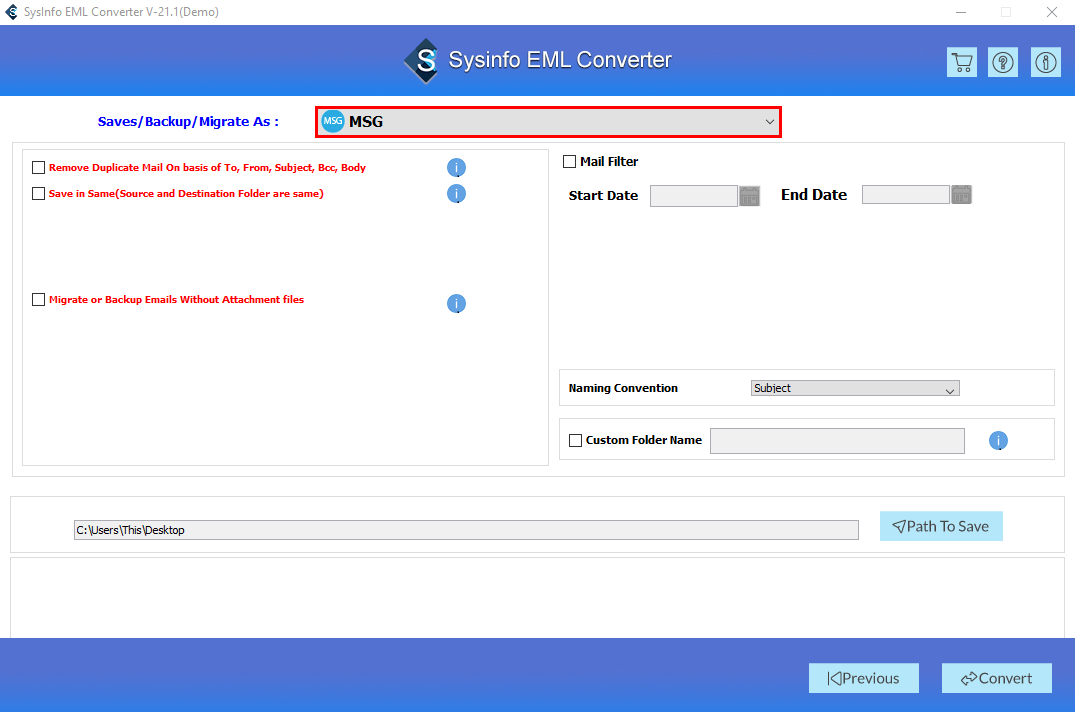Click the destination path field showing C:\Users\This\Desktop

click(466, 529)
